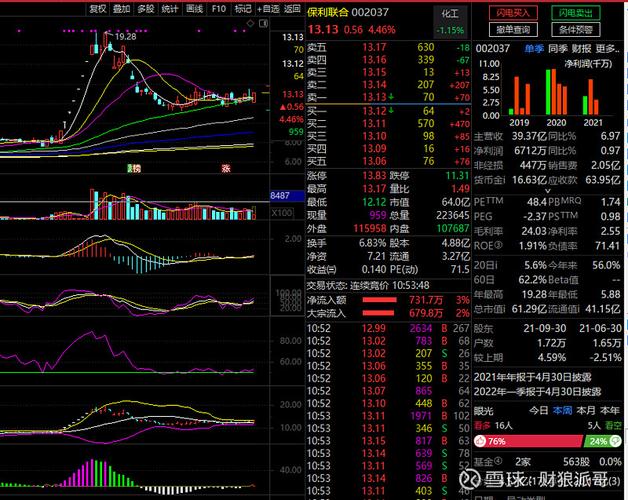Select the 单季 tab
Image resolution: width=628 pixels, height=500 pixels.
point(534,49)
